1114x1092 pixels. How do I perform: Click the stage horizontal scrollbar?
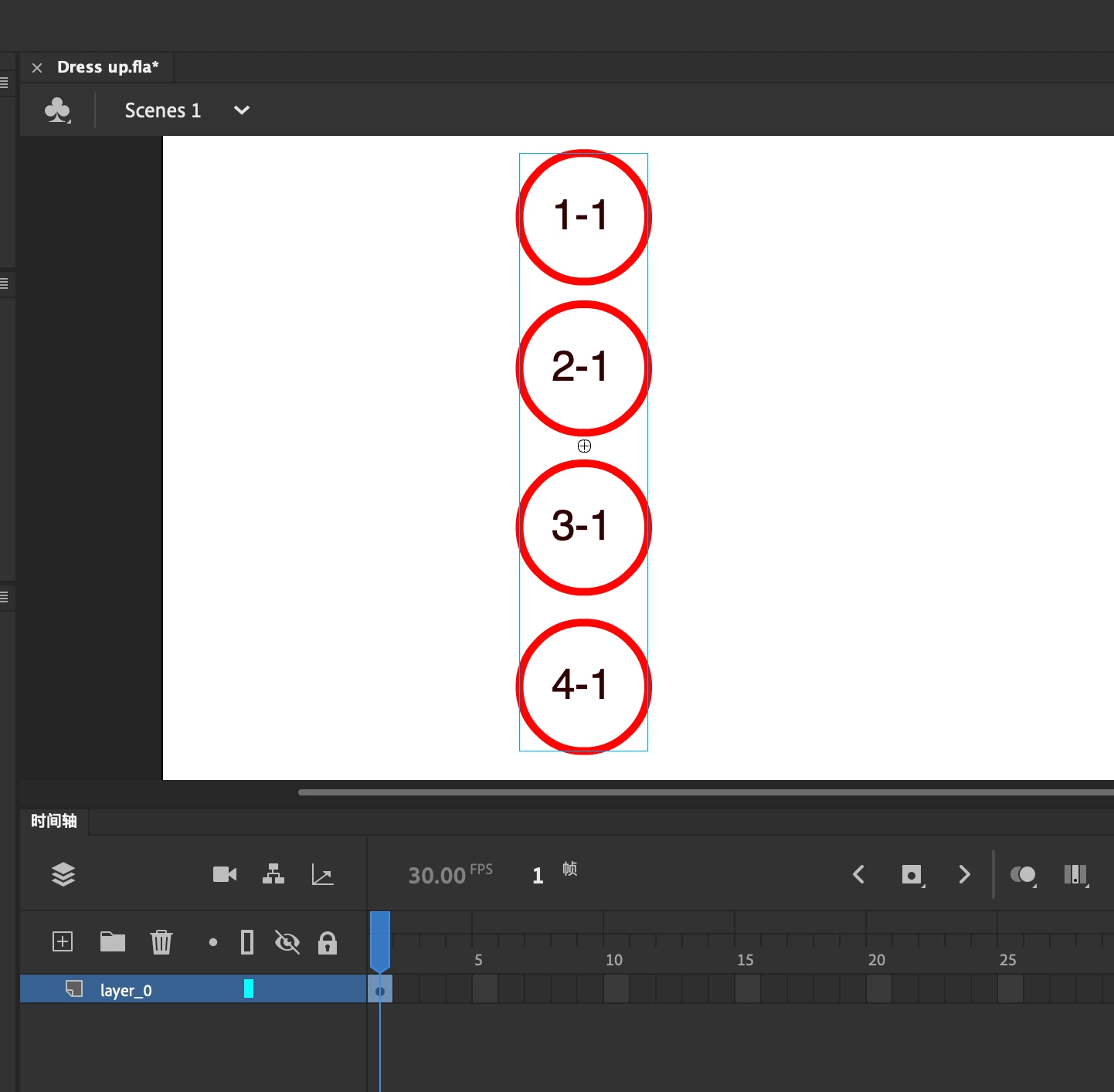706,792
